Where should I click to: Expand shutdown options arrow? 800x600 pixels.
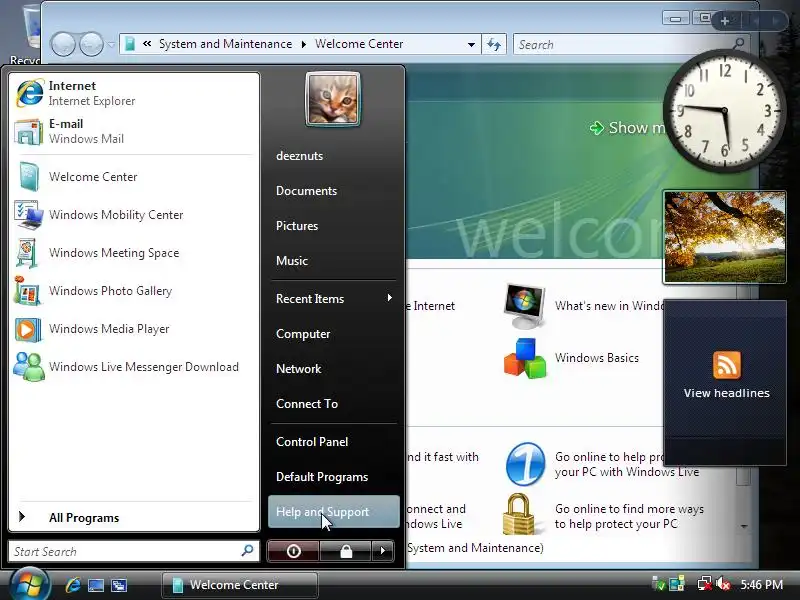tap(383, 551)
